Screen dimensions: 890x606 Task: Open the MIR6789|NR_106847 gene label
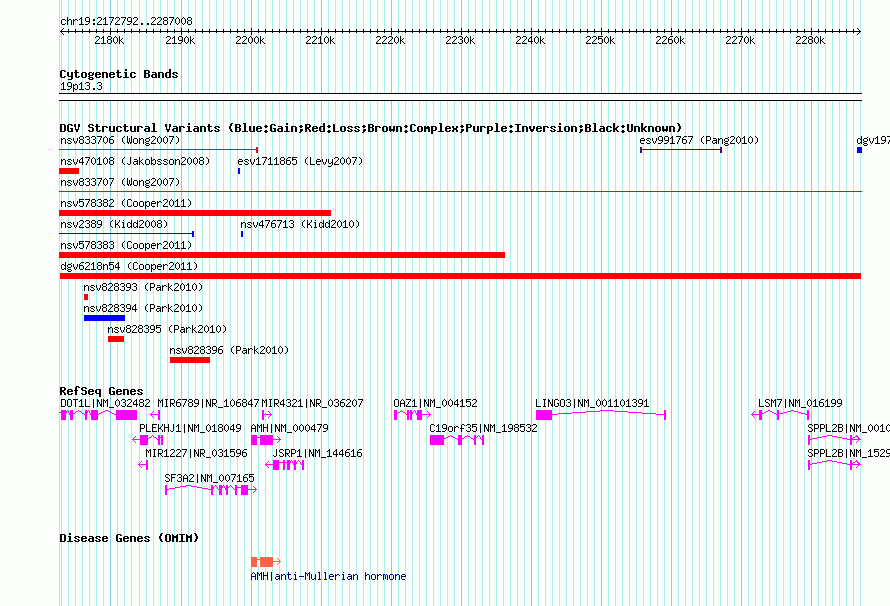click(x=208, y=403)
